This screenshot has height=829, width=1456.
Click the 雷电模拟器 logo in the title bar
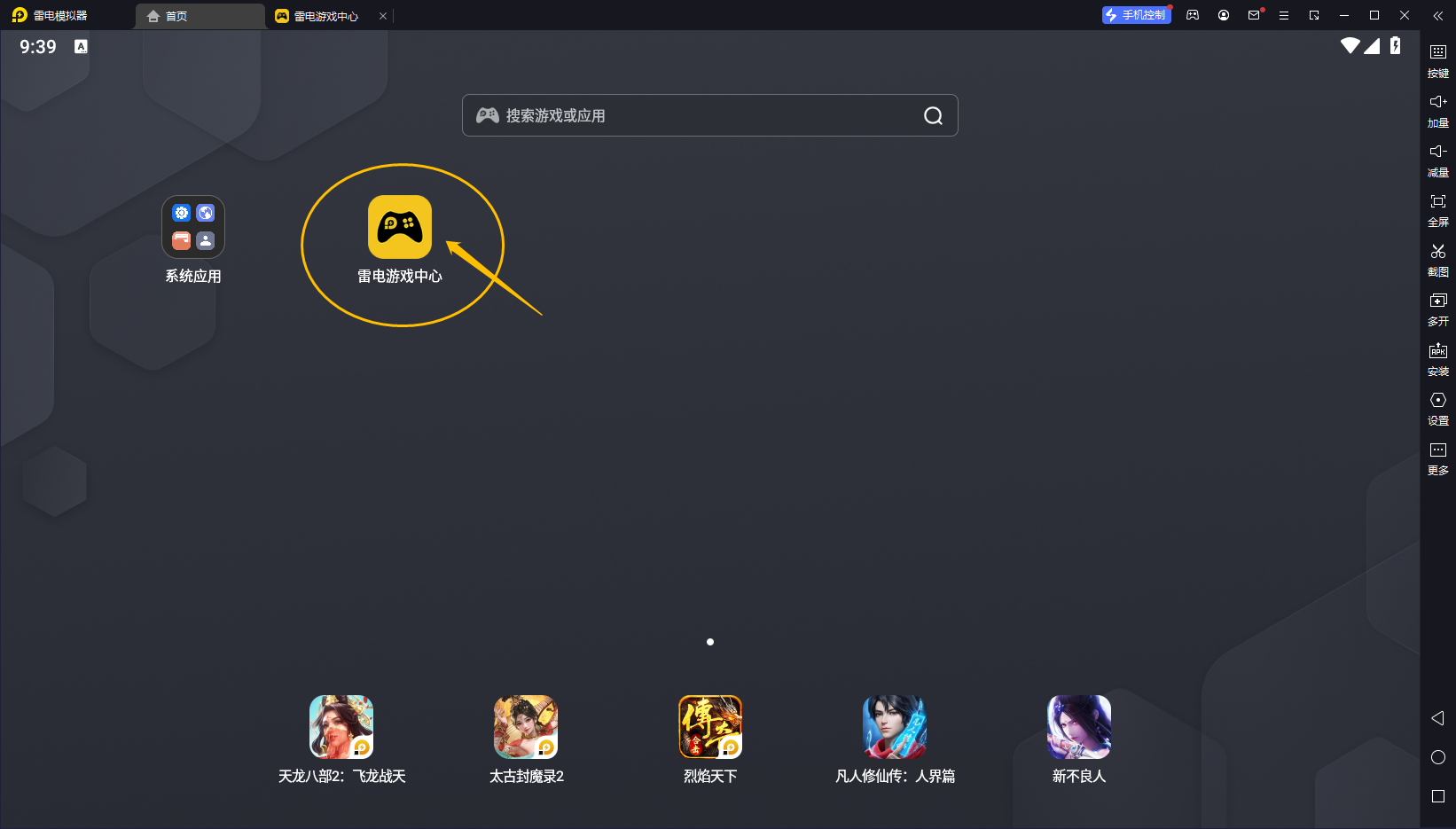tap(50, 16)
